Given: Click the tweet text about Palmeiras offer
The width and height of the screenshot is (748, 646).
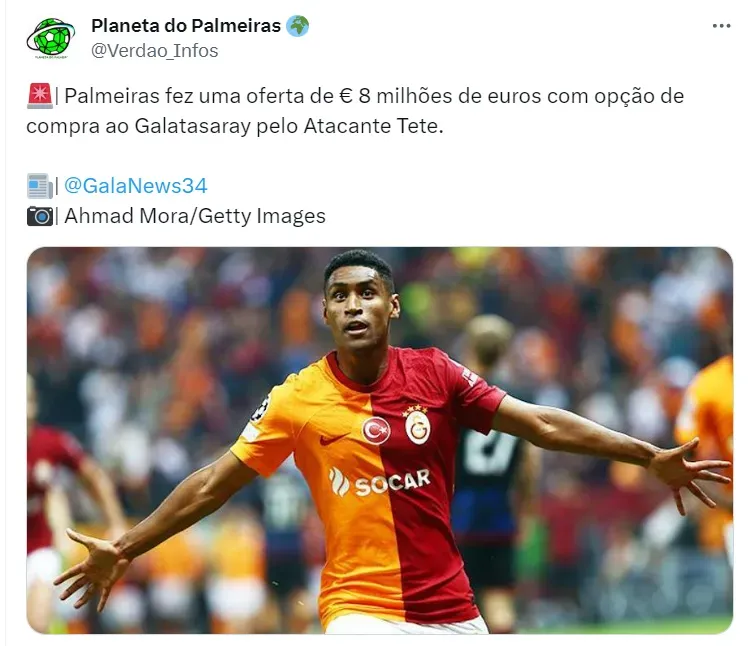Looking at the screenshot, I should pyautogui.click(x=355, y=111).
